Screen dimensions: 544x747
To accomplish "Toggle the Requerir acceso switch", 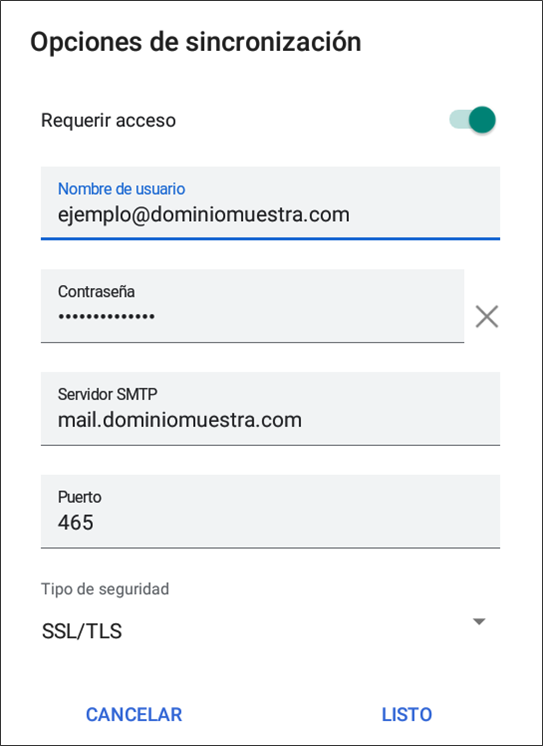I will tap(472, 120).
